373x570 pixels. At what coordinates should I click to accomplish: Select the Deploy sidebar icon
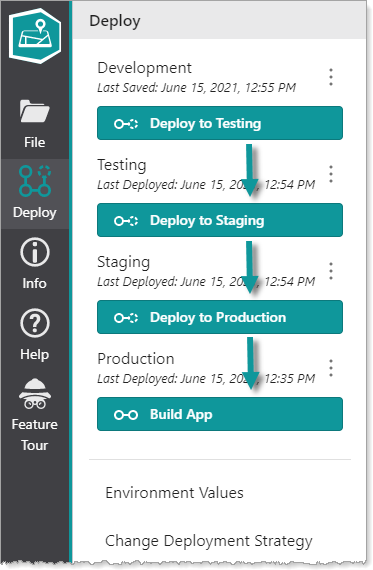[x=35, y=181]
